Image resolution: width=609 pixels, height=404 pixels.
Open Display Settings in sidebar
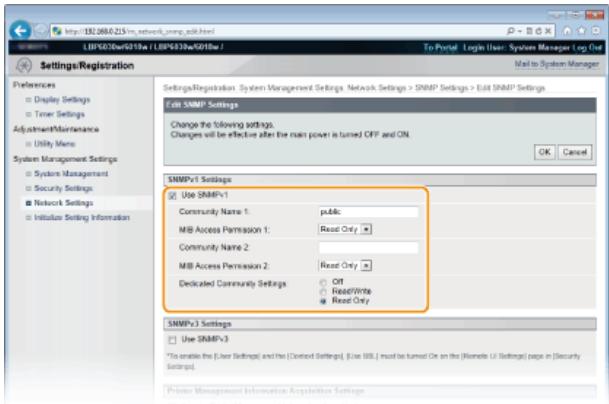[x=62, y=99]
